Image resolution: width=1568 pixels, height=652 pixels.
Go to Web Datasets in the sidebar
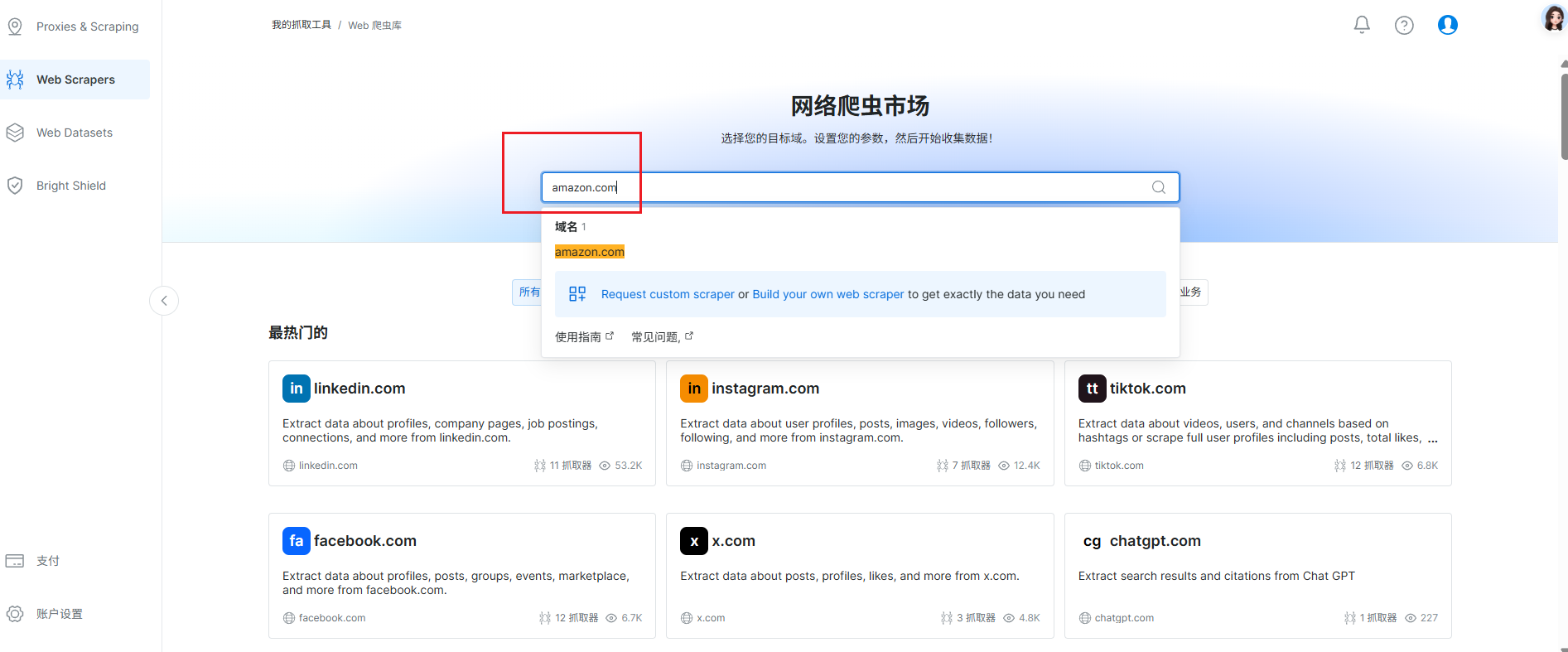(75, 133)
